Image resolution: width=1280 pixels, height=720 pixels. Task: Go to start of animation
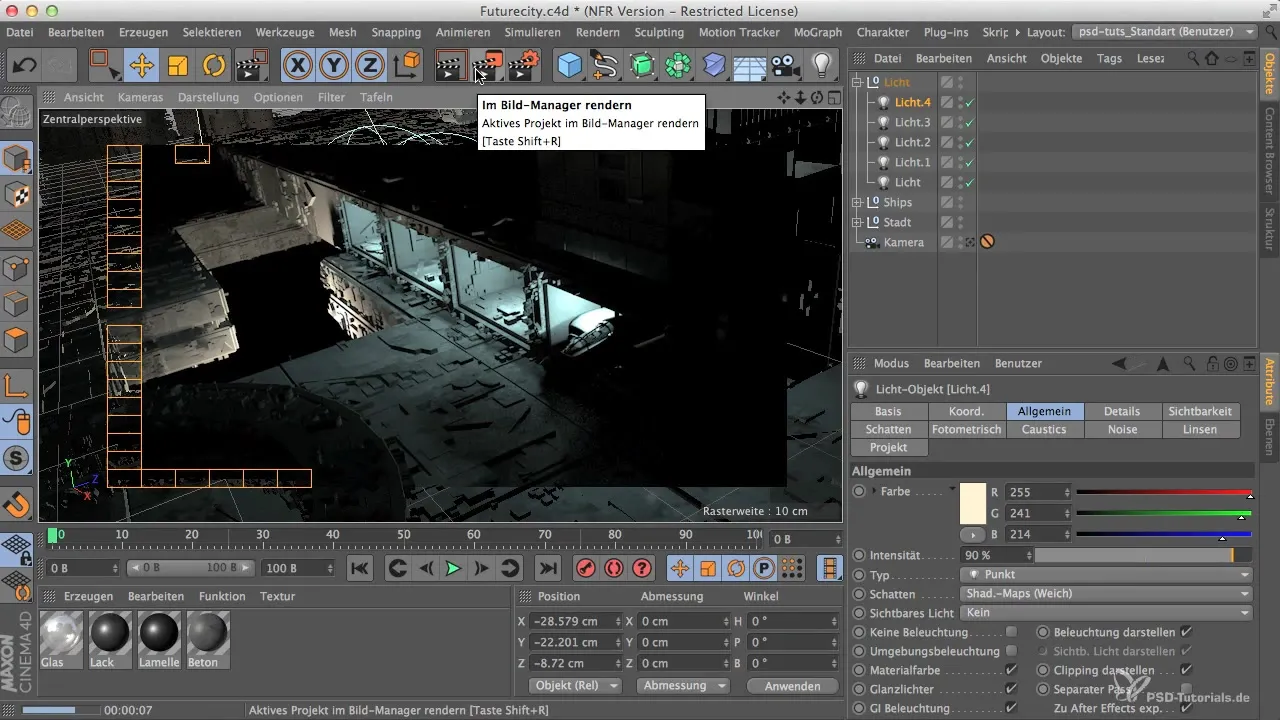[x=360, y=568]
